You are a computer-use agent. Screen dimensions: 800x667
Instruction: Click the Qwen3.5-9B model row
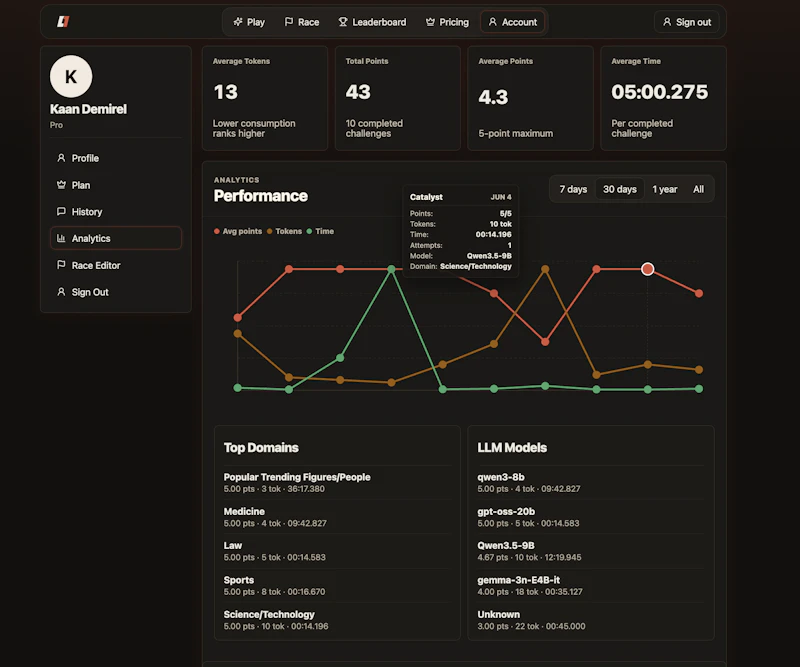pos(591,551)
